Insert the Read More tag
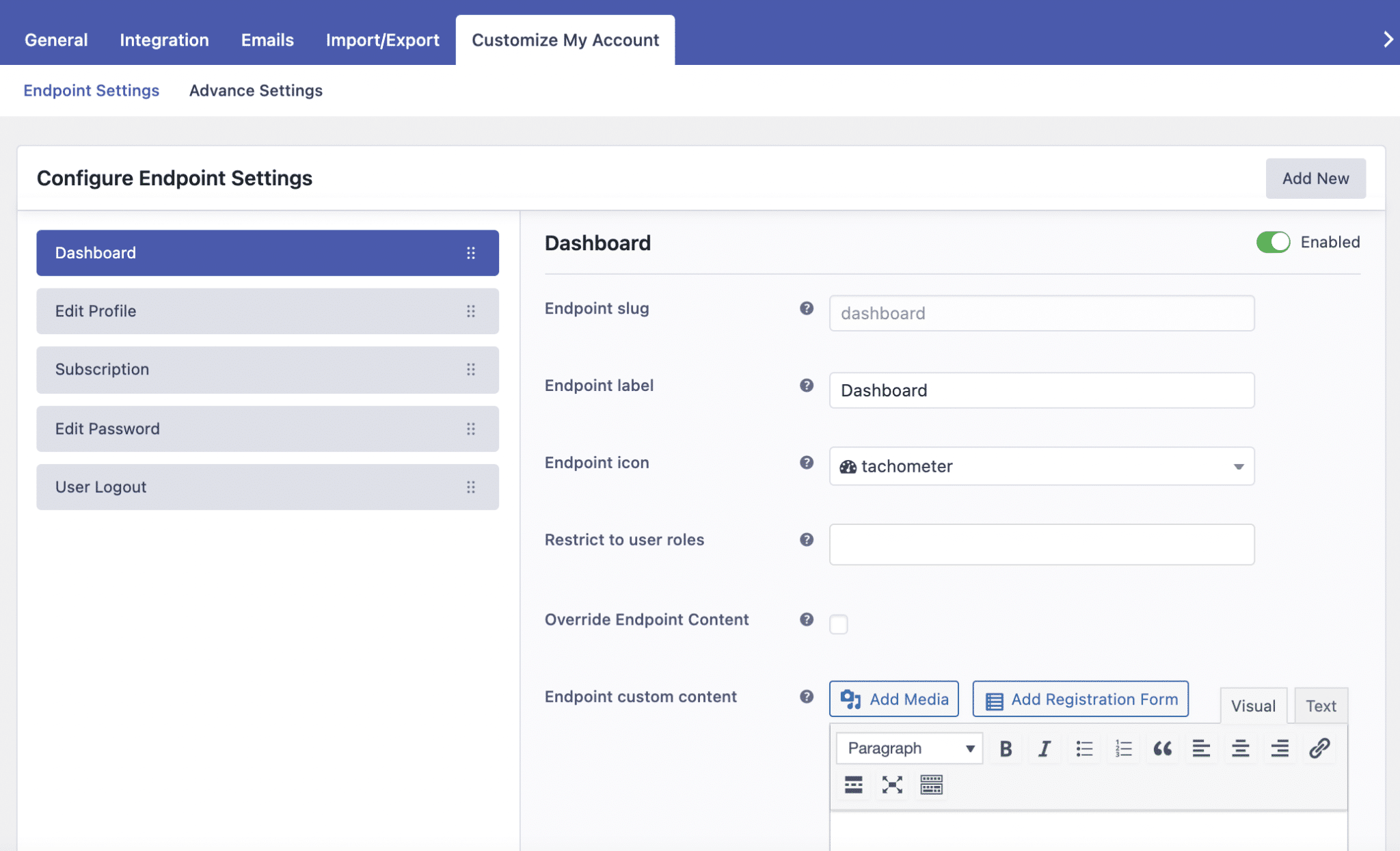This screenshot has width=1400, height=851. tap(853, 785)
